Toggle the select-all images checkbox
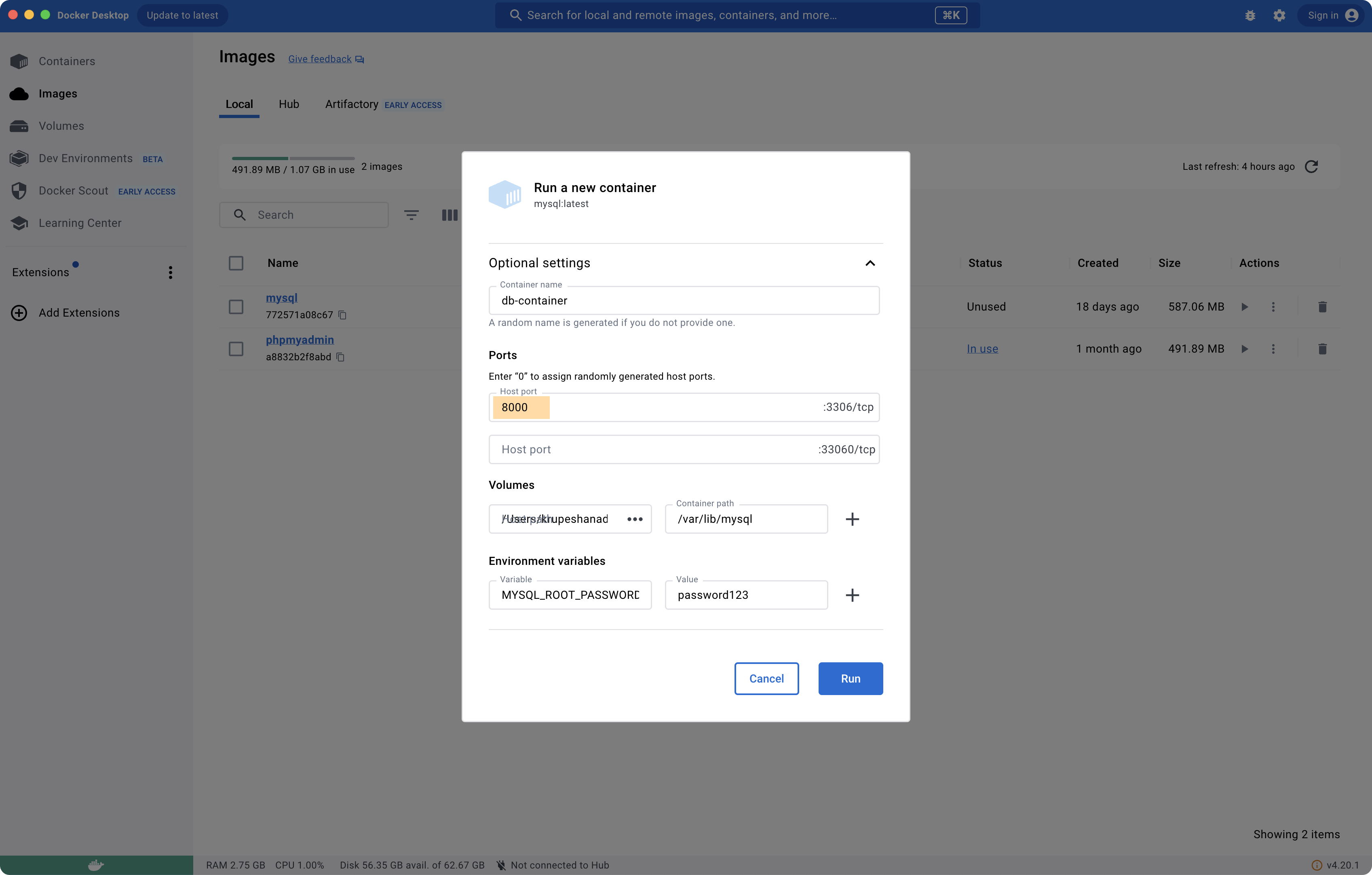The height and width of the screenshot is (875, 1372). (236, 263)
